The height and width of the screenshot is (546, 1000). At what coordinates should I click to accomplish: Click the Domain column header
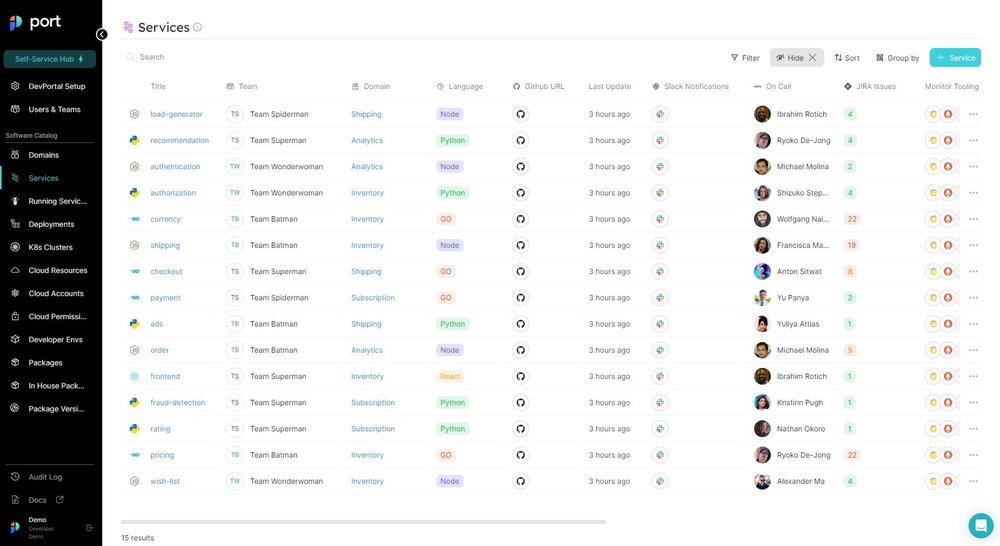click(x=371, y=86)
